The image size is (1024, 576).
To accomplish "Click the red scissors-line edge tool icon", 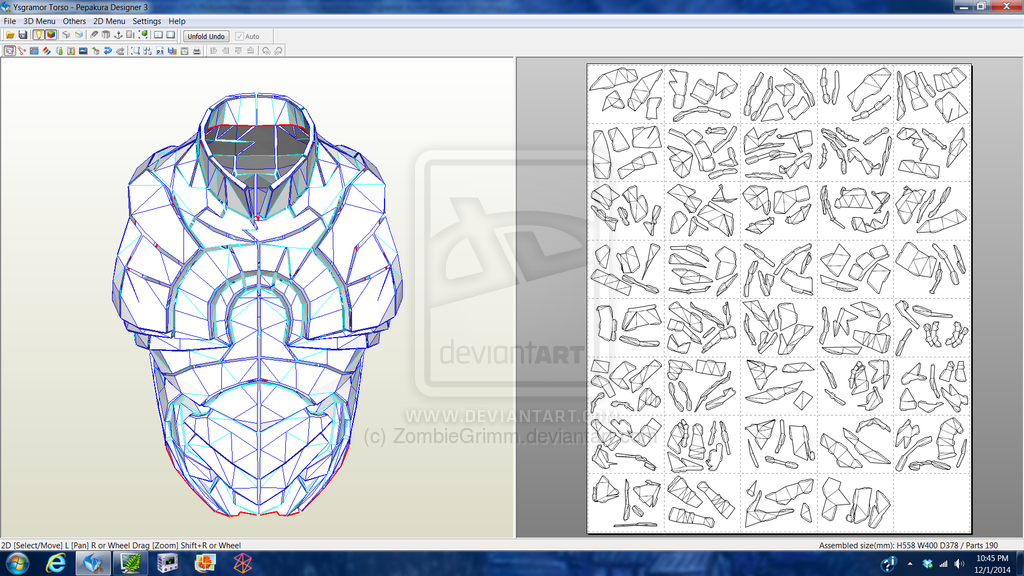I will (x=22, y=50).
